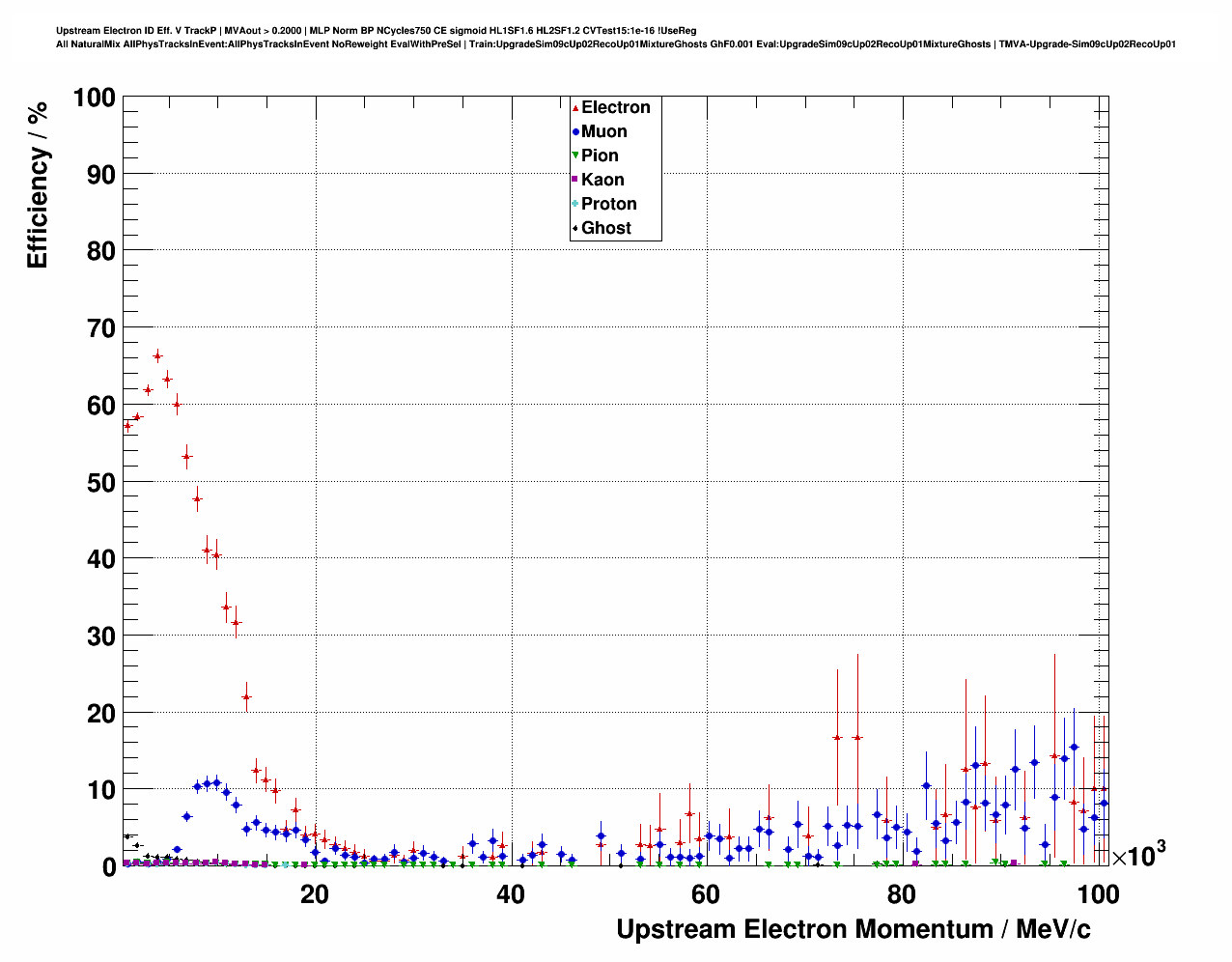Viewport: 1232px width, 962px height.
Task: Click the x-axis label 20
Action: tap(315, 894)
